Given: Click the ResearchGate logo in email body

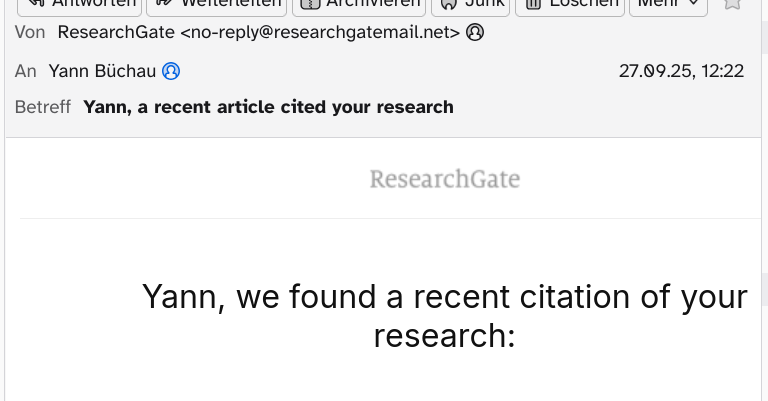Looking at the screenshot, I should (444, 180).
